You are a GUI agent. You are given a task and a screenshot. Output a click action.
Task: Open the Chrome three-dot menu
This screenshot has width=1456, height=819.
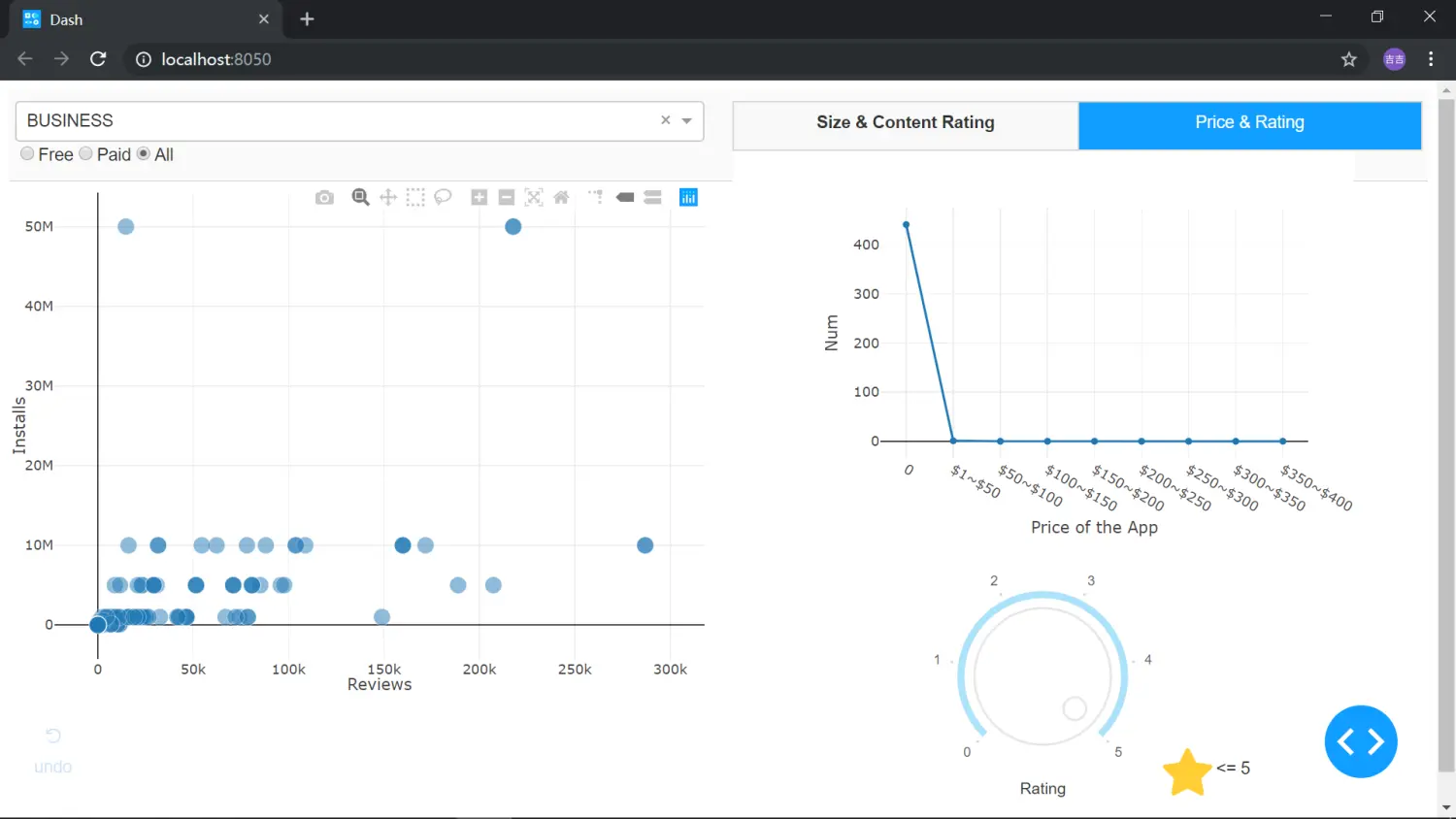click(1431, 59)
